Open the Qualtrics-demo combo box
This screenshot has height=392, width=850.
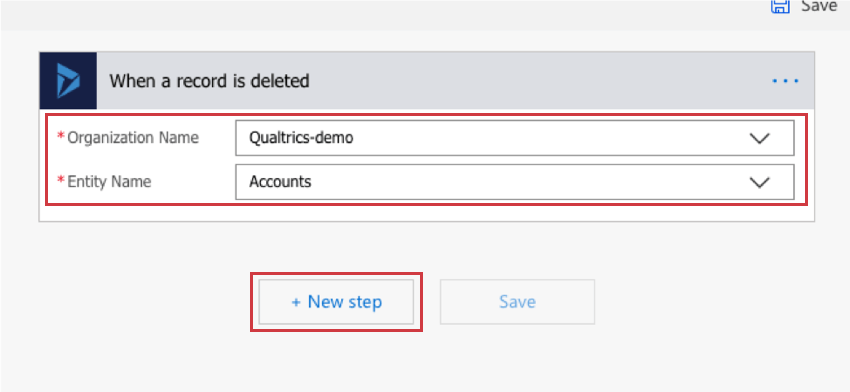tap(514, 138)
